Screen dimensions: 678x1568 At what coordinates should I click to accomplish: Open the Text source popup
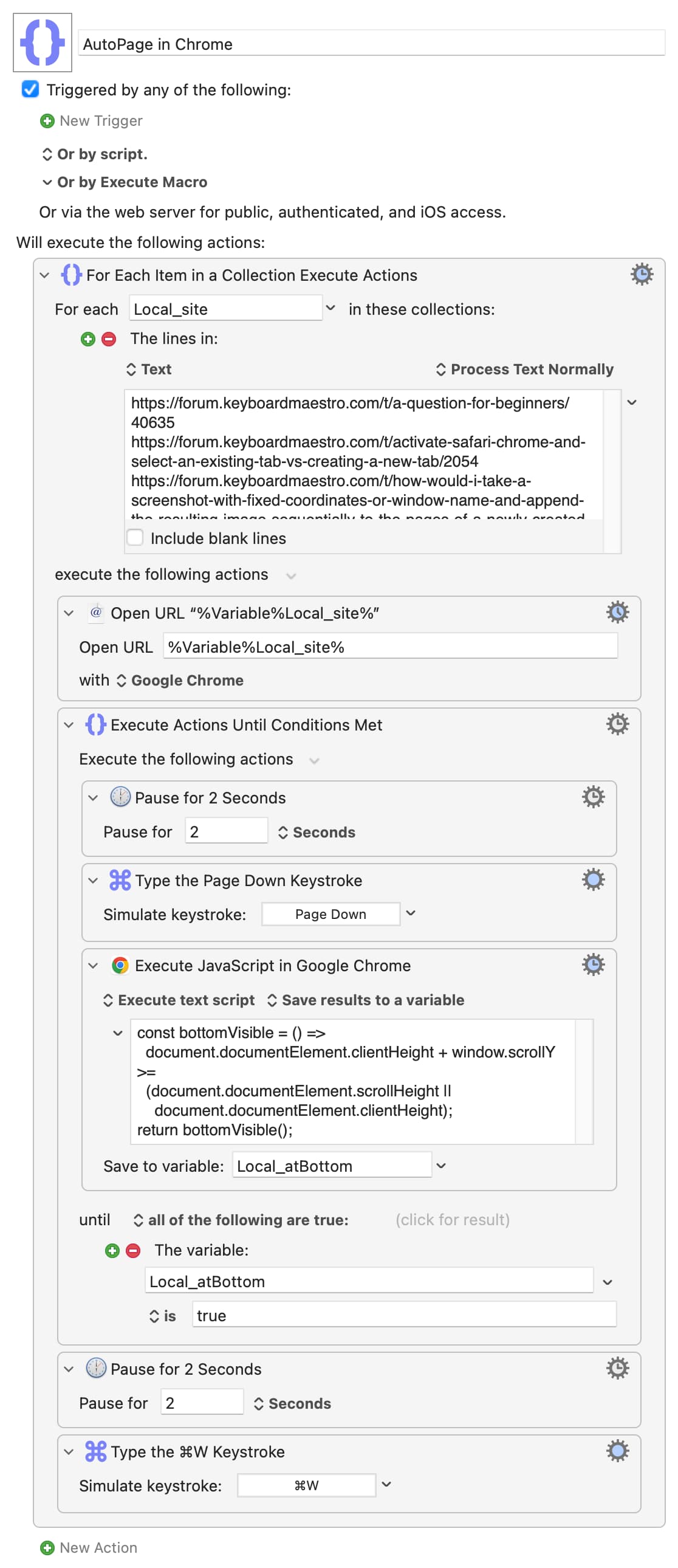[148, 370]
